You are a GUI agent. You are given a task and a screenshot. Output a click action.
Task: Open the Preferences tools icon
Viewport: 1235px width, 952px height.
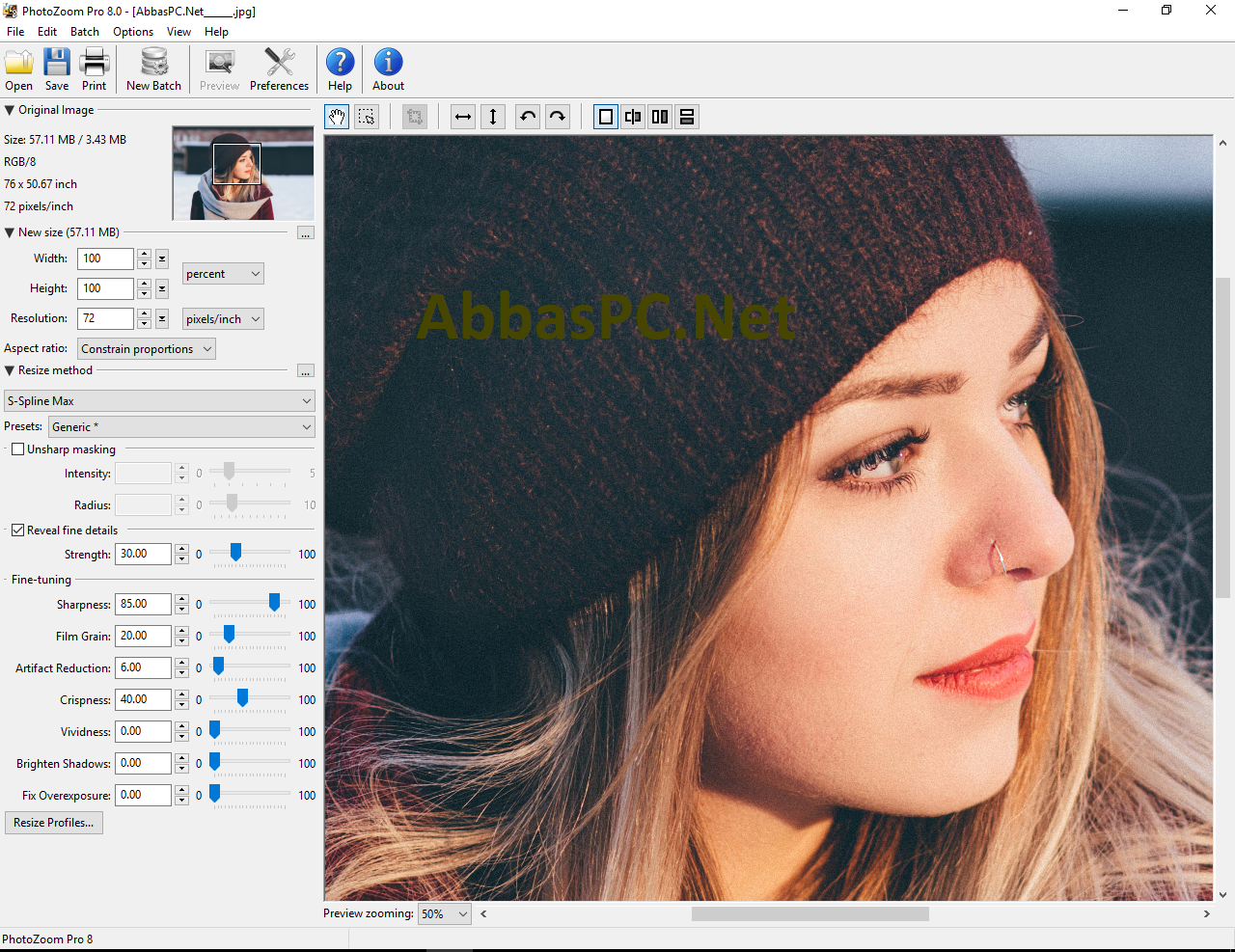279,69
